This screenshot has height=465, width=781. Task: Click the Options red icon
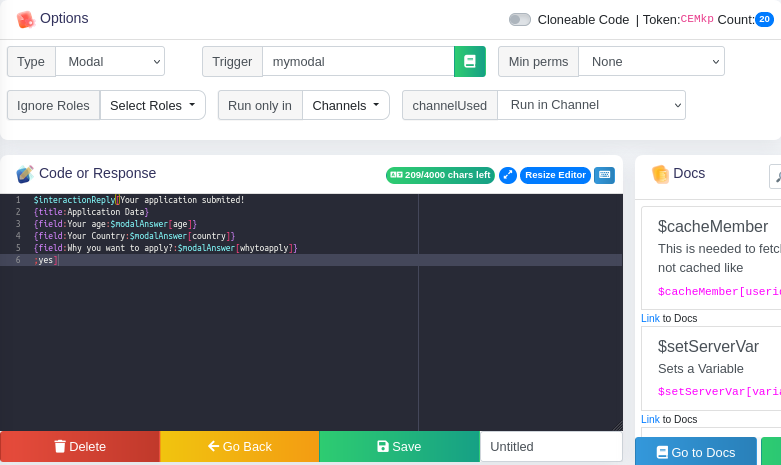[x=25, y=19]
